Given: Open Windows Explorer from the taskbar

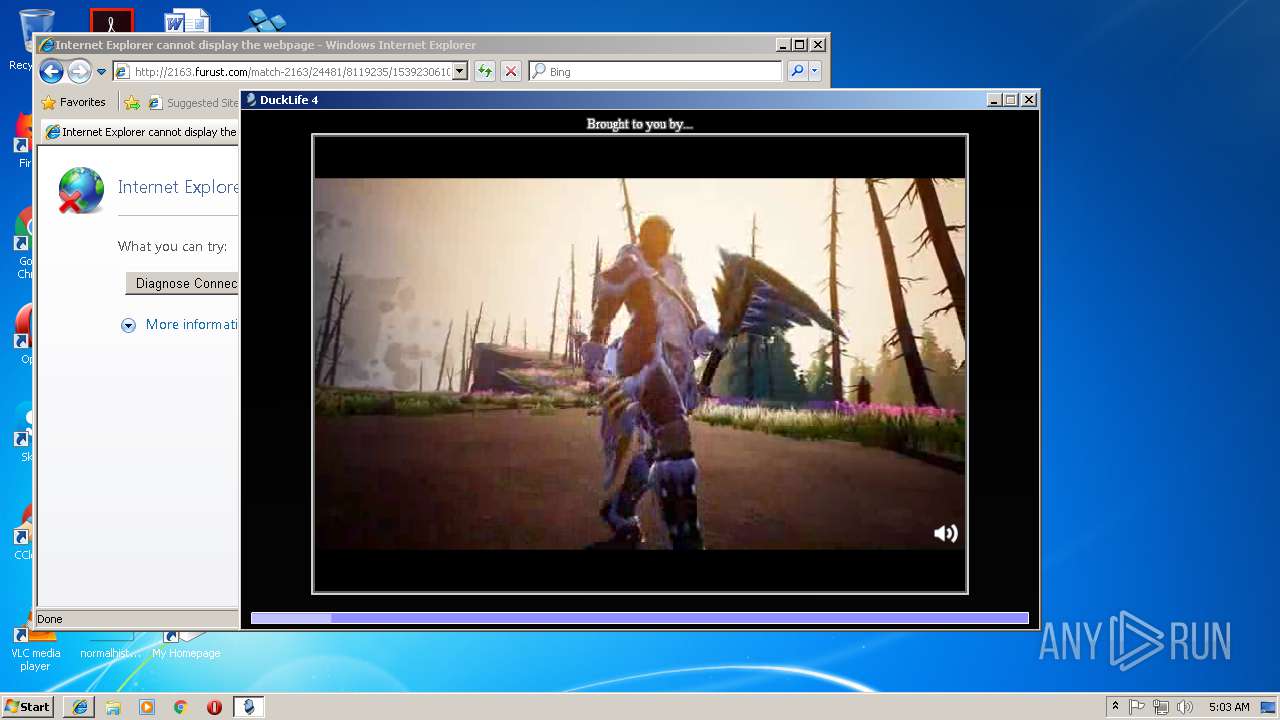Looking at the screenshot, I should (x=113, y=707).
